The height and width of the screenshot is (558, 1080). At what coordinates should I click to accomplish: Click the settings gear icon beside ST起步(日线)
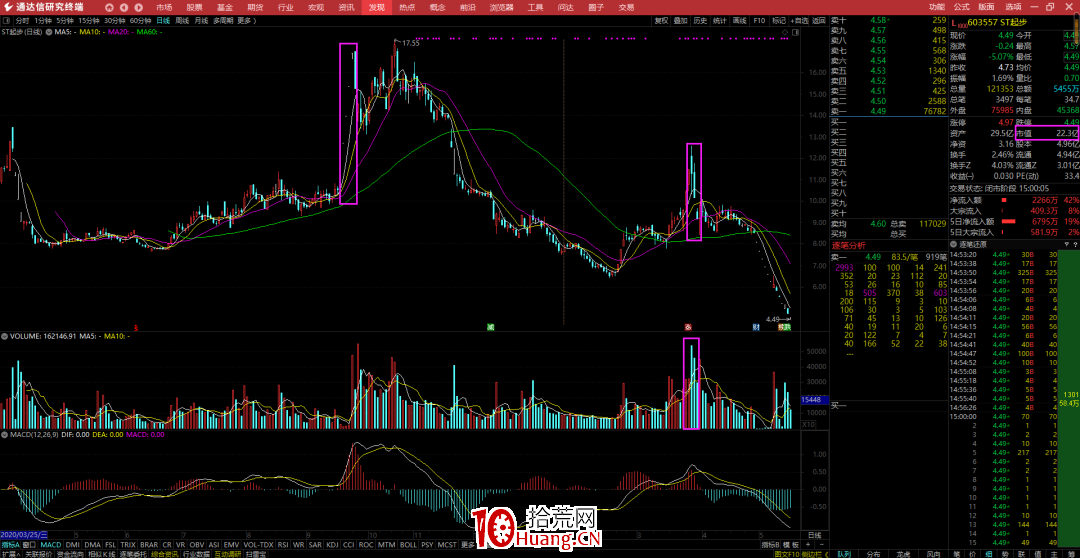[x=48, y=32]
